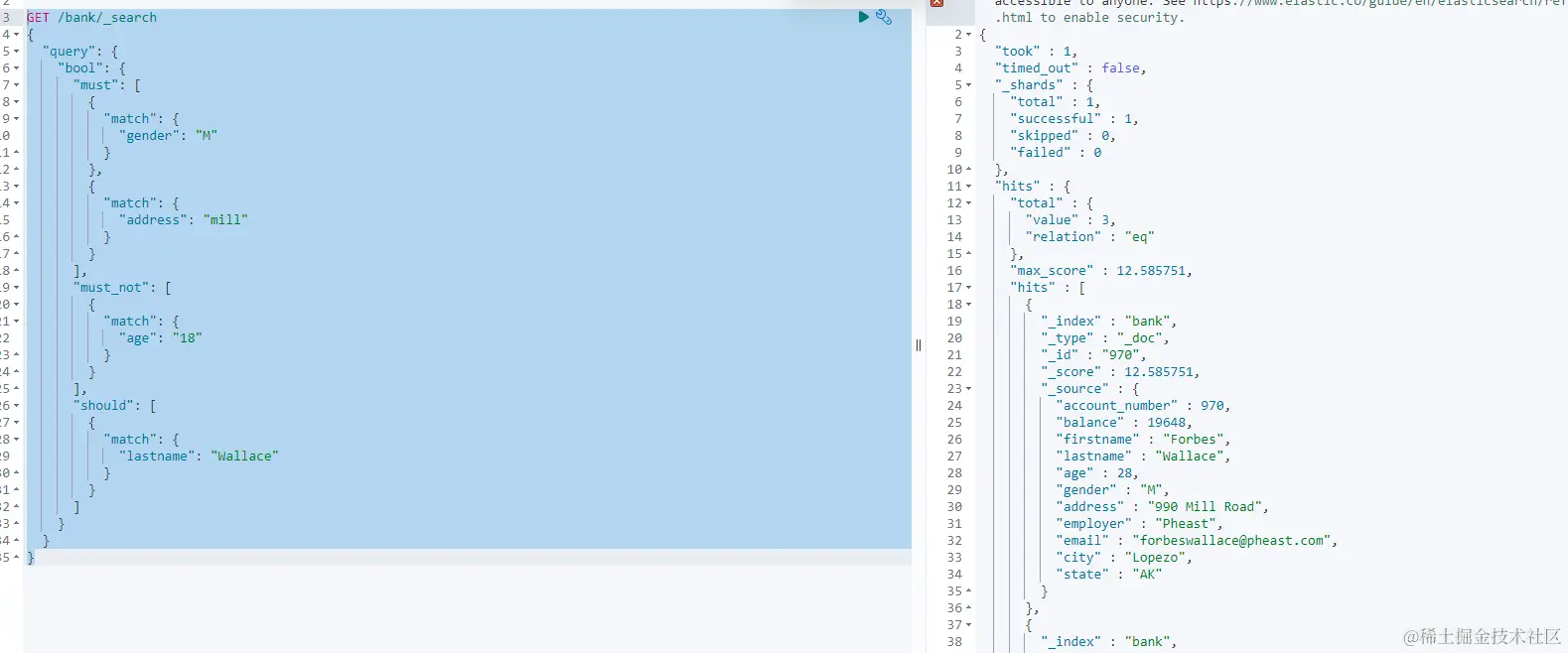Fold the "match" block containing lastname
1568x653 pixels.
(x=17, y=440)
